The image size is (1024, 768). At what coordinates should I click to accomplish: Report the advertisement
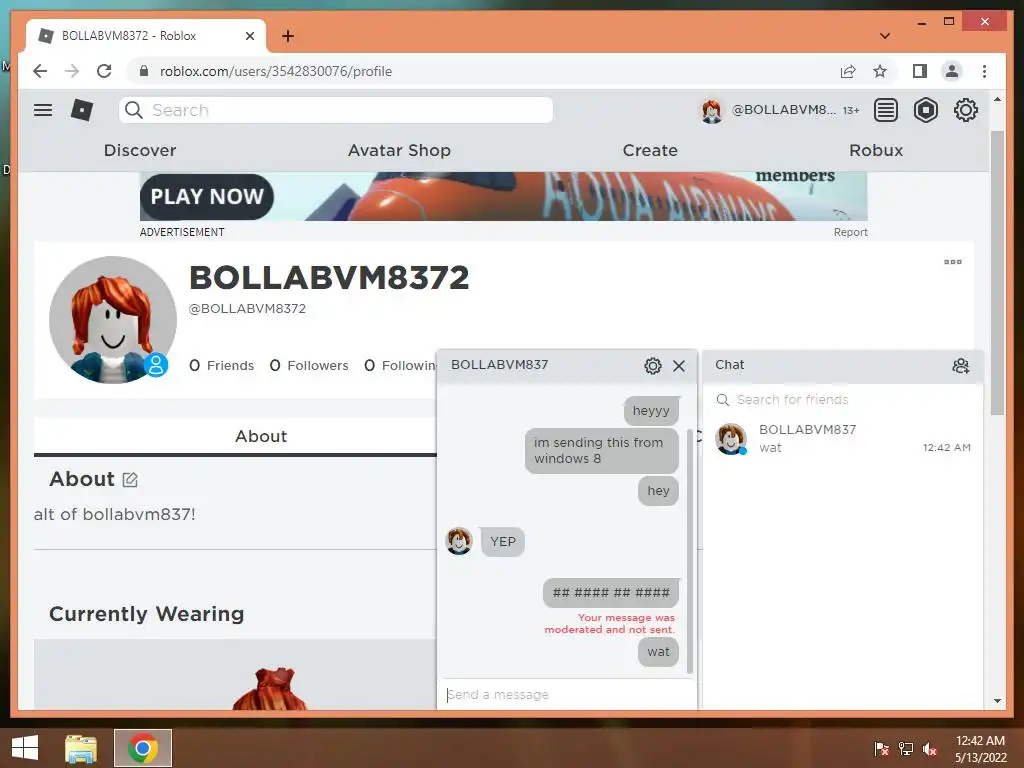click(x=850, y=232)
